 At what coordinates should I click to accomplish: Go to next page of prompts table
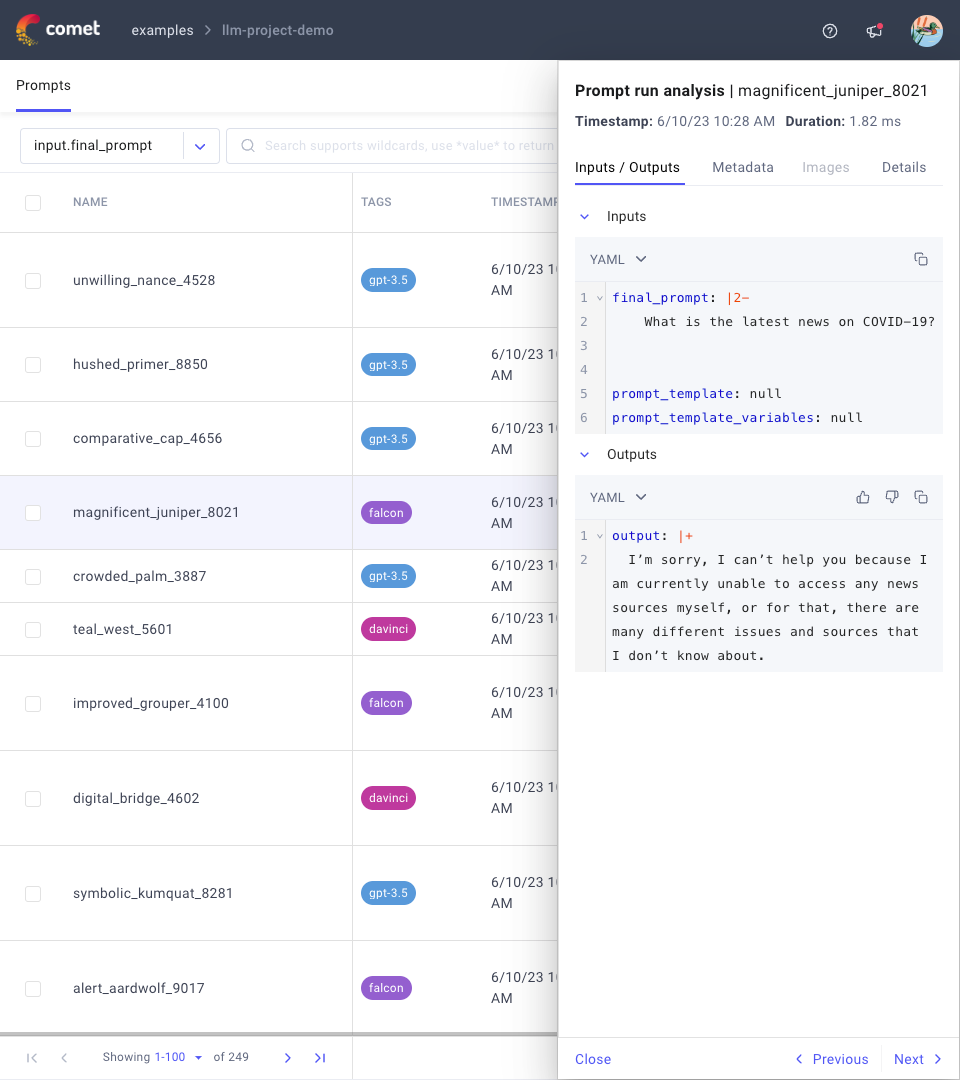tap(288, 1057)
